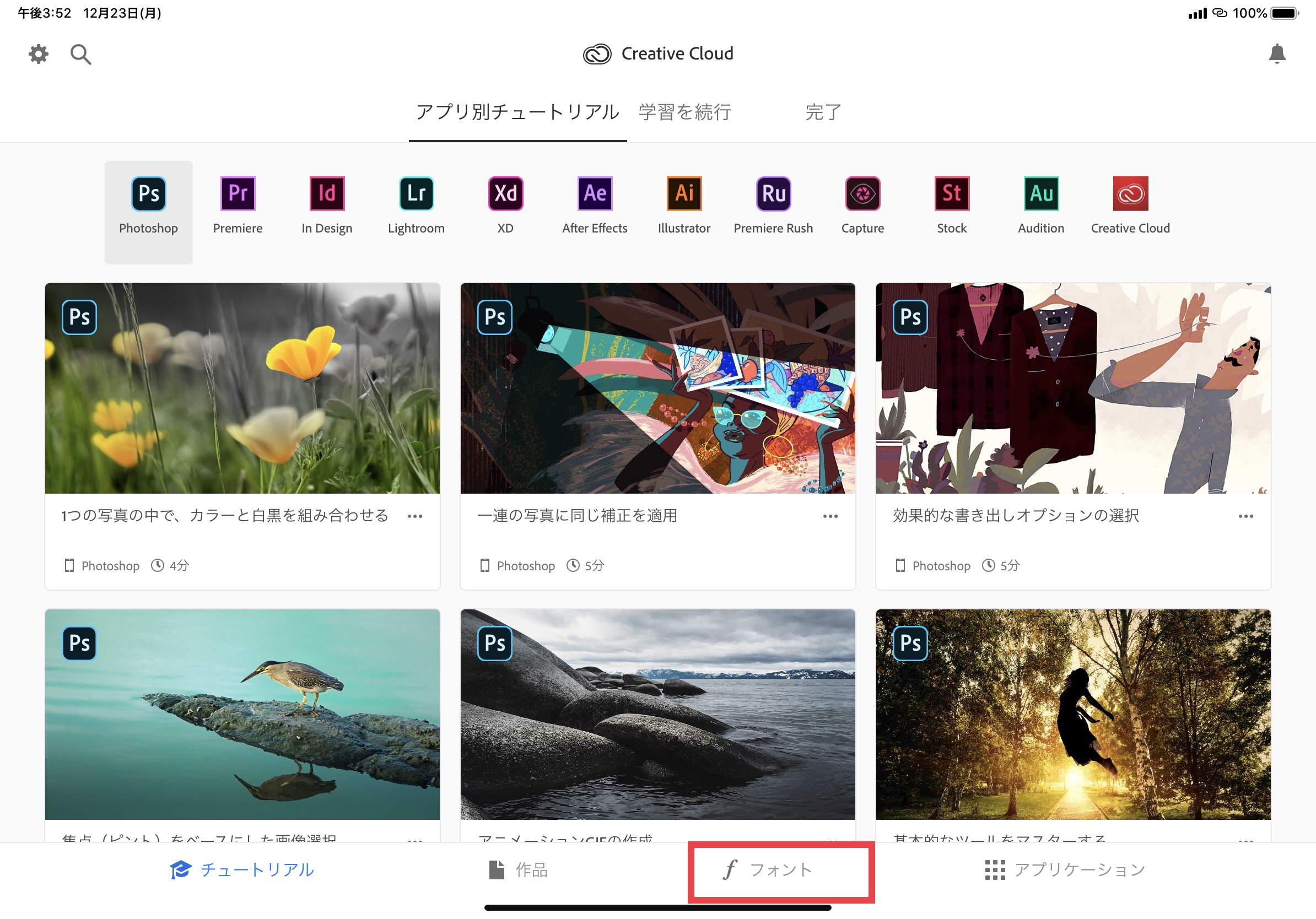Image resolution: width=1316 pixels, height=919 pixels.
Task: Open the アプリケーション bottom tab
Action: [1064, 870]
